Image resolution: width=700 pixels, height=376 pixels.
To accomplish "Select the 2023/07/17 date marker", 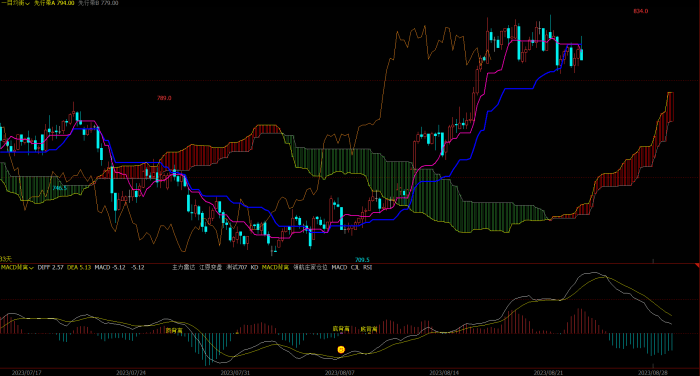I will tap(27, 372).
